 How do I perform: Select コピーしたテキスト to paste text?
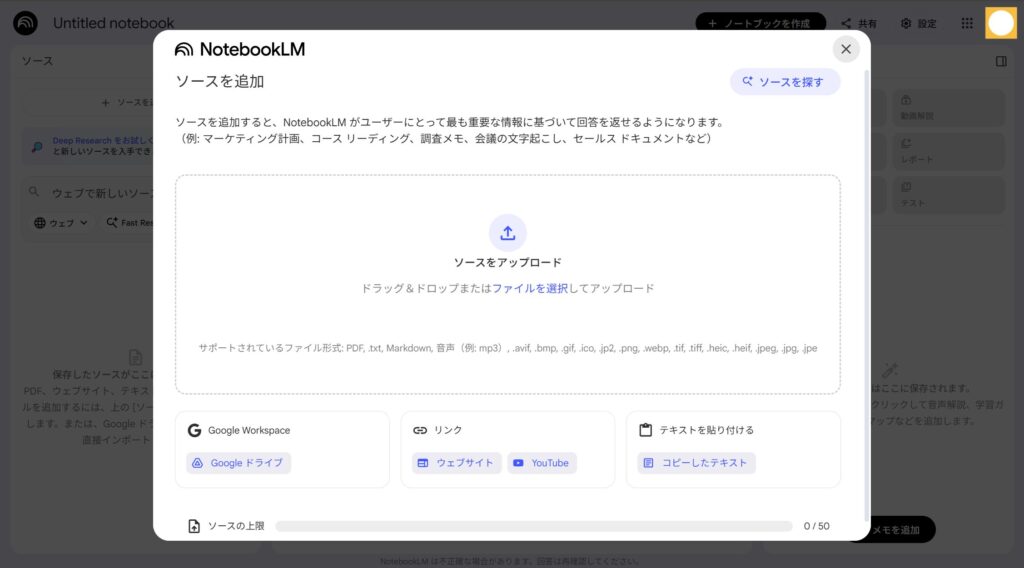click(x=696, y=463)
